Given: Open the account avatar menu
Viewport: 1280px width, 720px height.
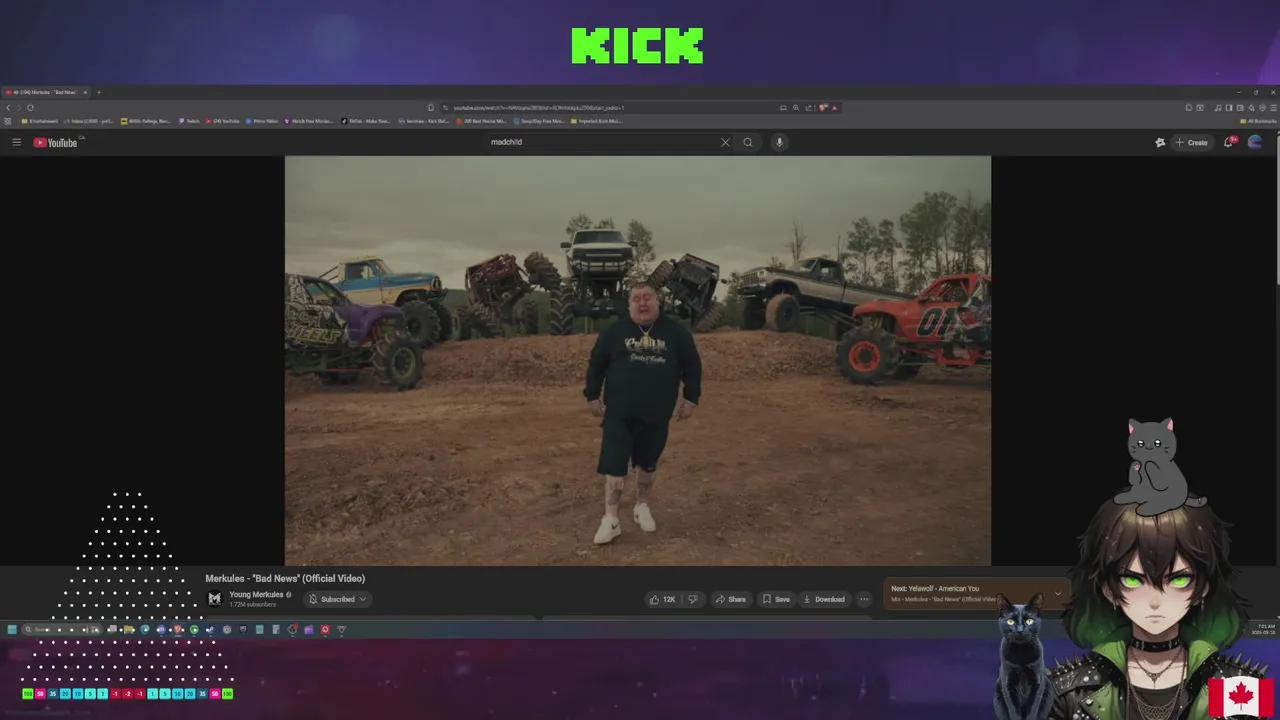Looking at the screenshot, I should 1255,142.
